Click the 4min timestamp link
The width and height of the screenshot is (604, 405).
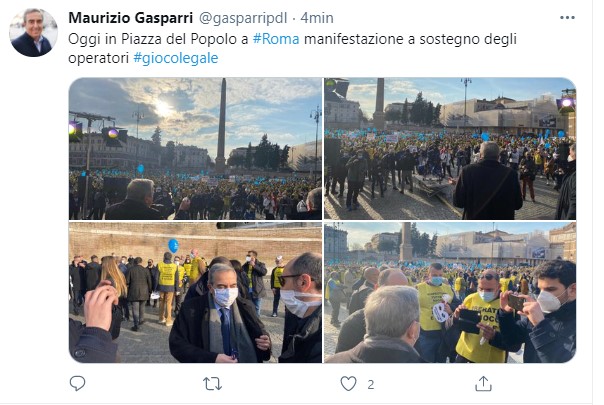click(x=317, y=18)
